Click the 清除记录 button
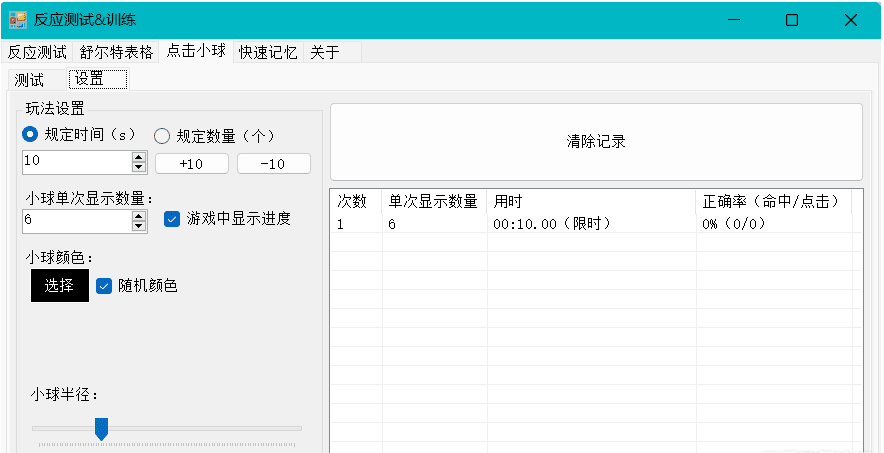Image resolution: width=884 pixels, height=453 pixels. (x=596, y=141)
